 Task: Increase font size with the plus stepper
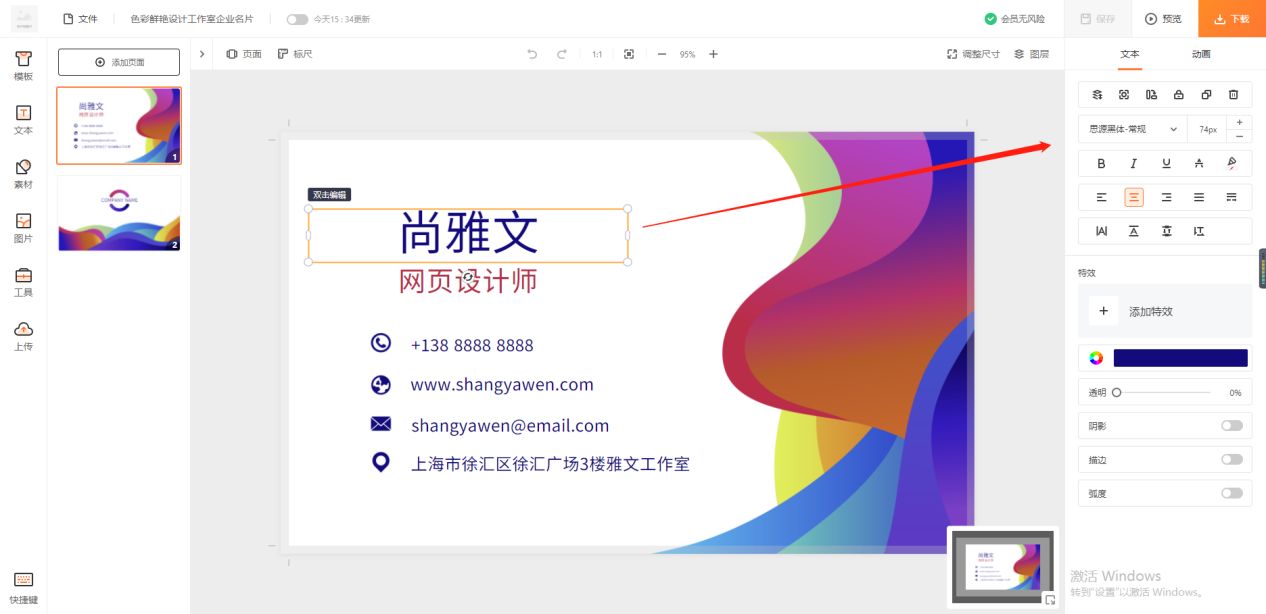click(x=1239, y=120)
